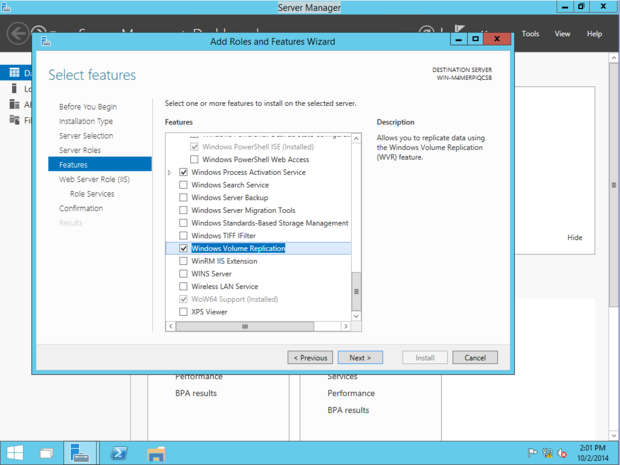Image resolution: width=620 pixels, height=465 pixels.
Task: Check Windows PowerShell Web Access
Action: pyautogui.click(x=194, y=159)
